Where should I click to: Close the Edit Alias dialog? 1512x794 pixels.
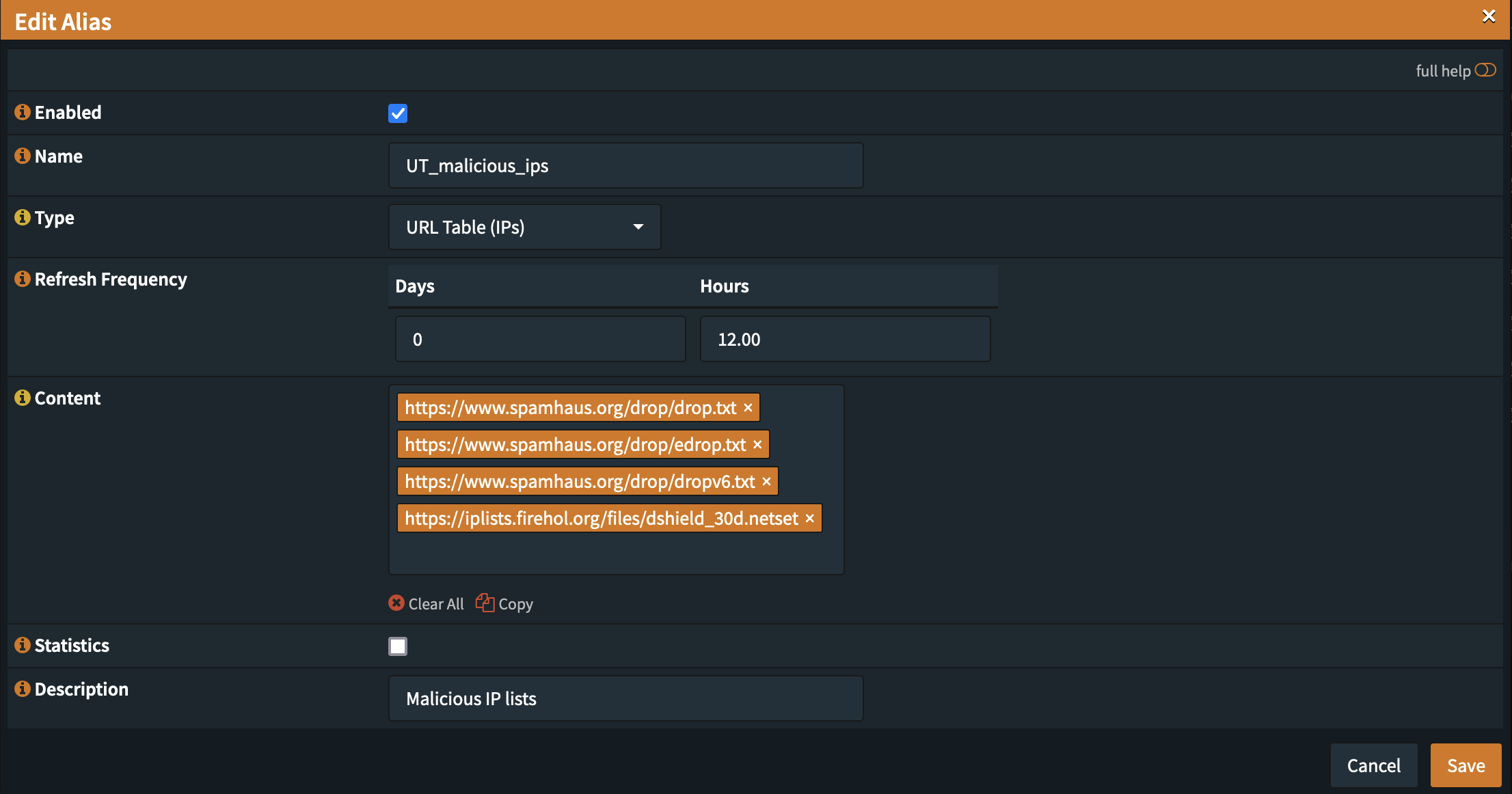click(x=1489, y=16)
